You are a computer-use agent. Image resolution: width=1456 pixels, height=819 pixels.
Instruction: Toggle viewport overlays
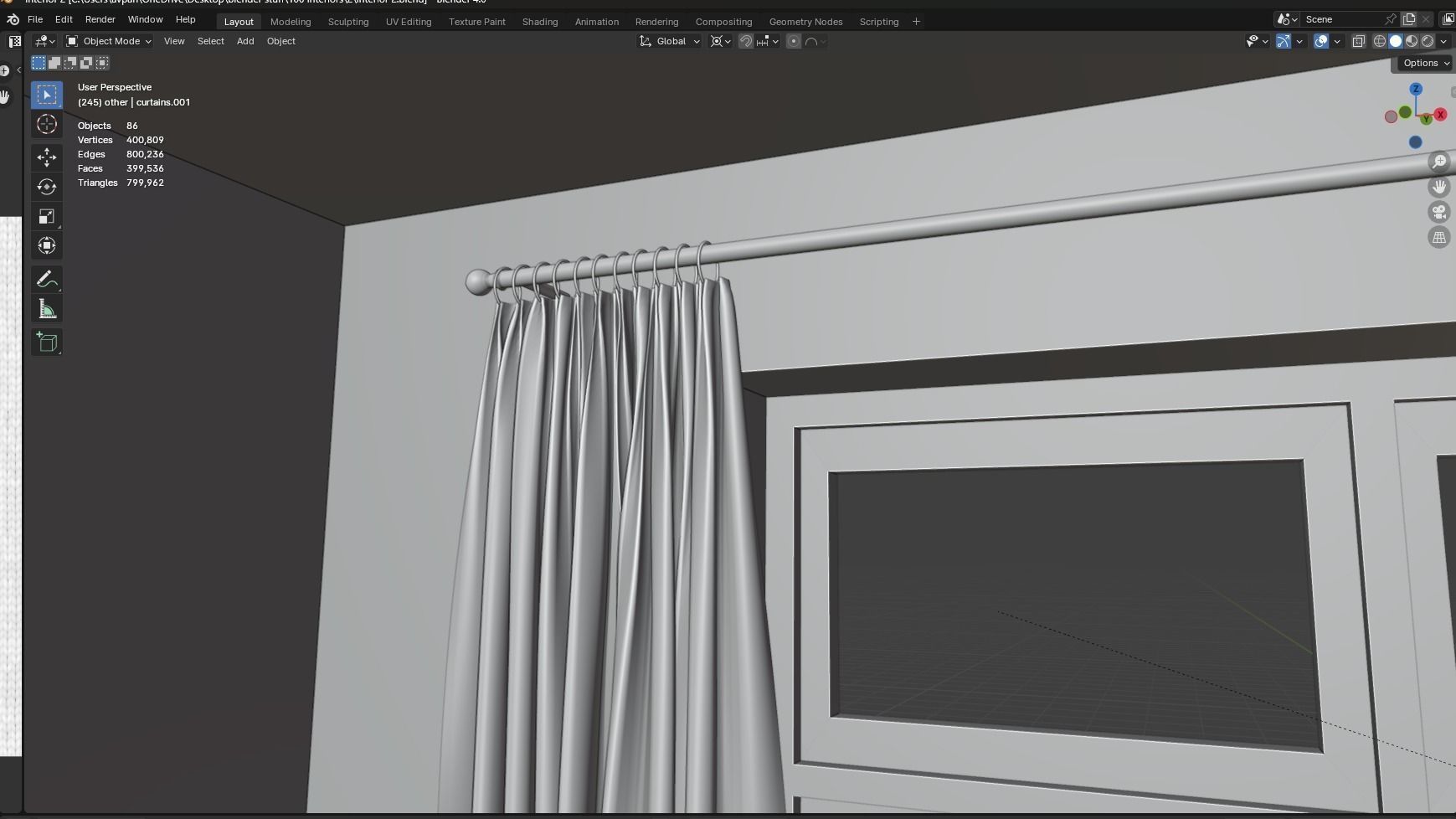1321,41
